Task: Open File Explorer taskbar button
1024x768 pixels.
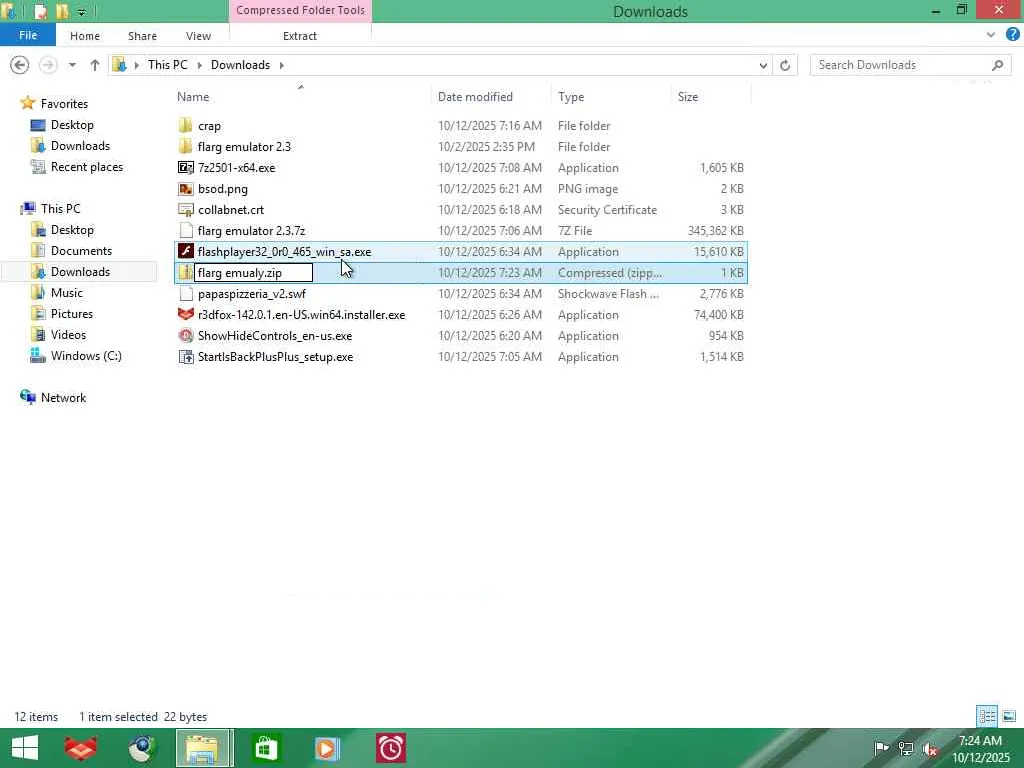Action: (202, 748)
